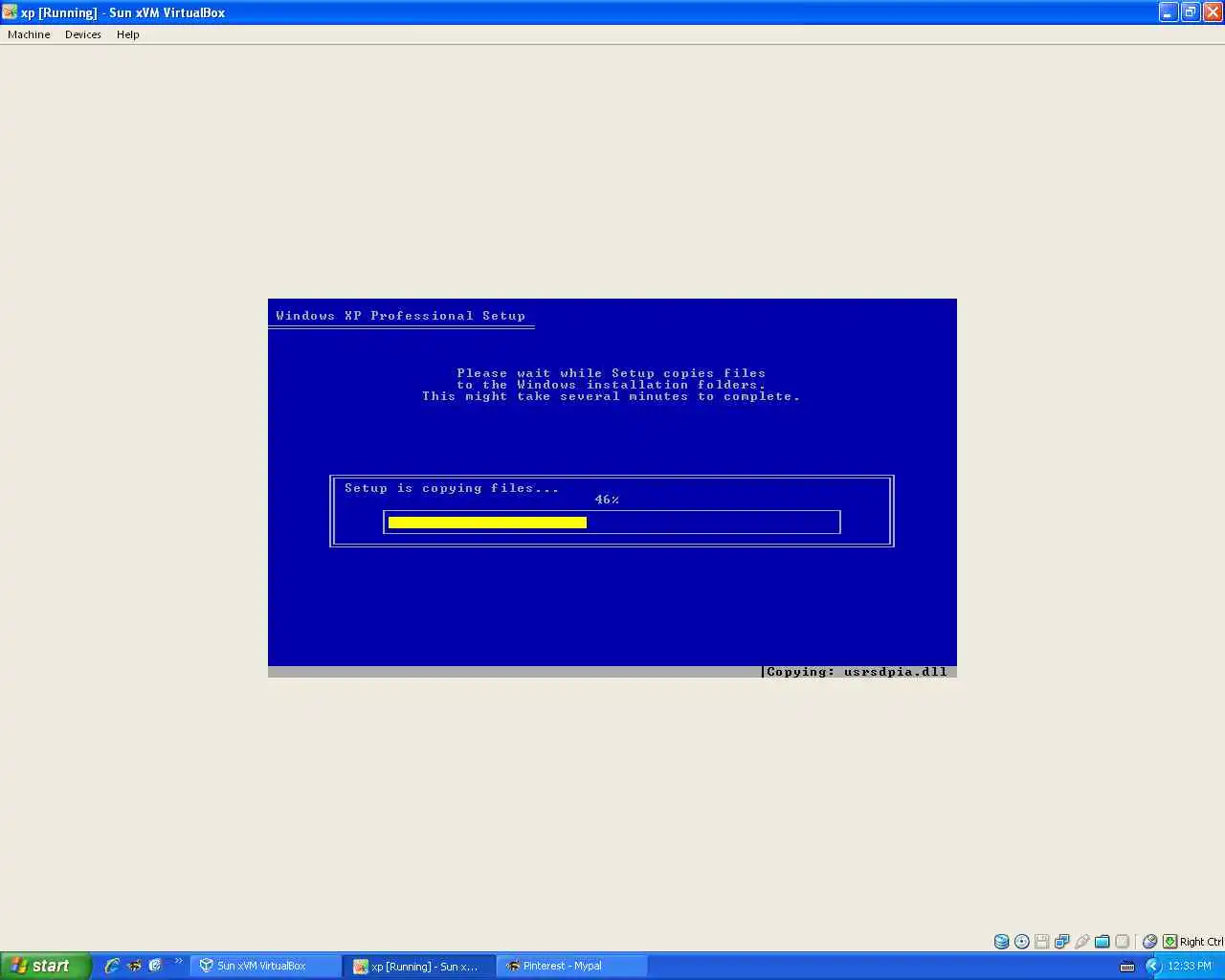This screenshot has width=1225, height=980.
Task: Click the Right Ctrl host key label
Action: (x=1201, y=942)
